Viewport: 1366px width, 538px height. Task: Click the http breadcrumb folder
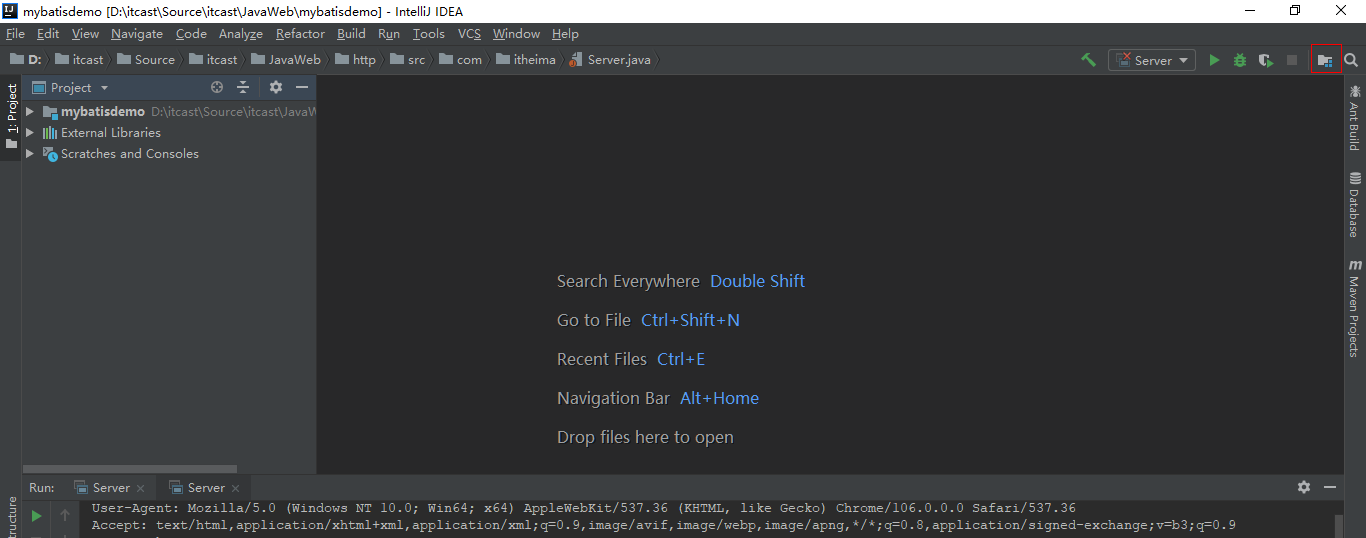point(356,60)
